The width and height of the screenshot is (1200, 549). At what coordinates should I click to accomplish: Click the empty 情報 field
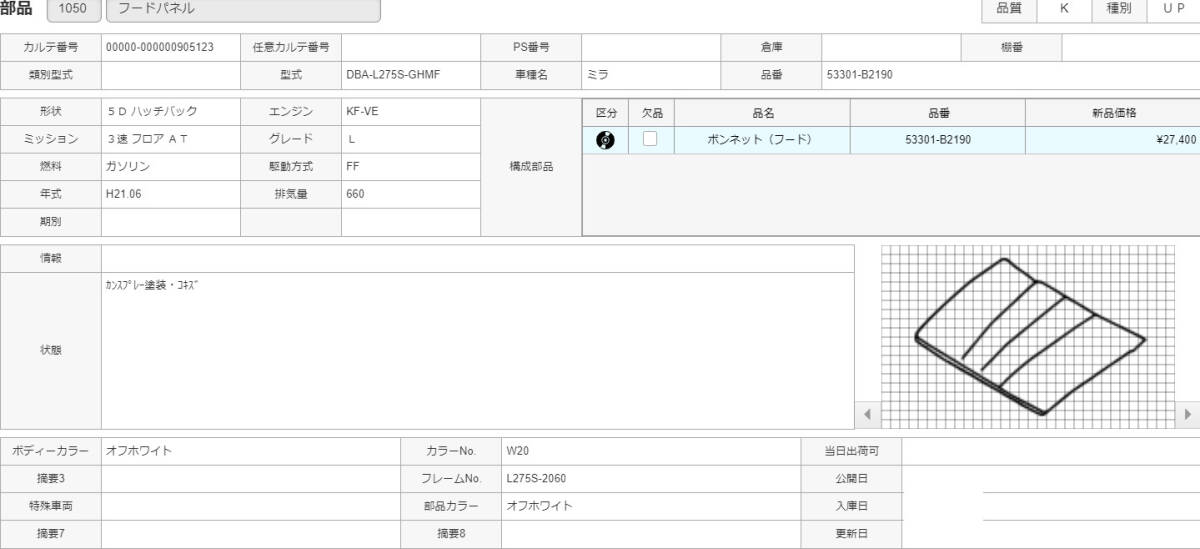pyautogui.click(x=478, y=258)
